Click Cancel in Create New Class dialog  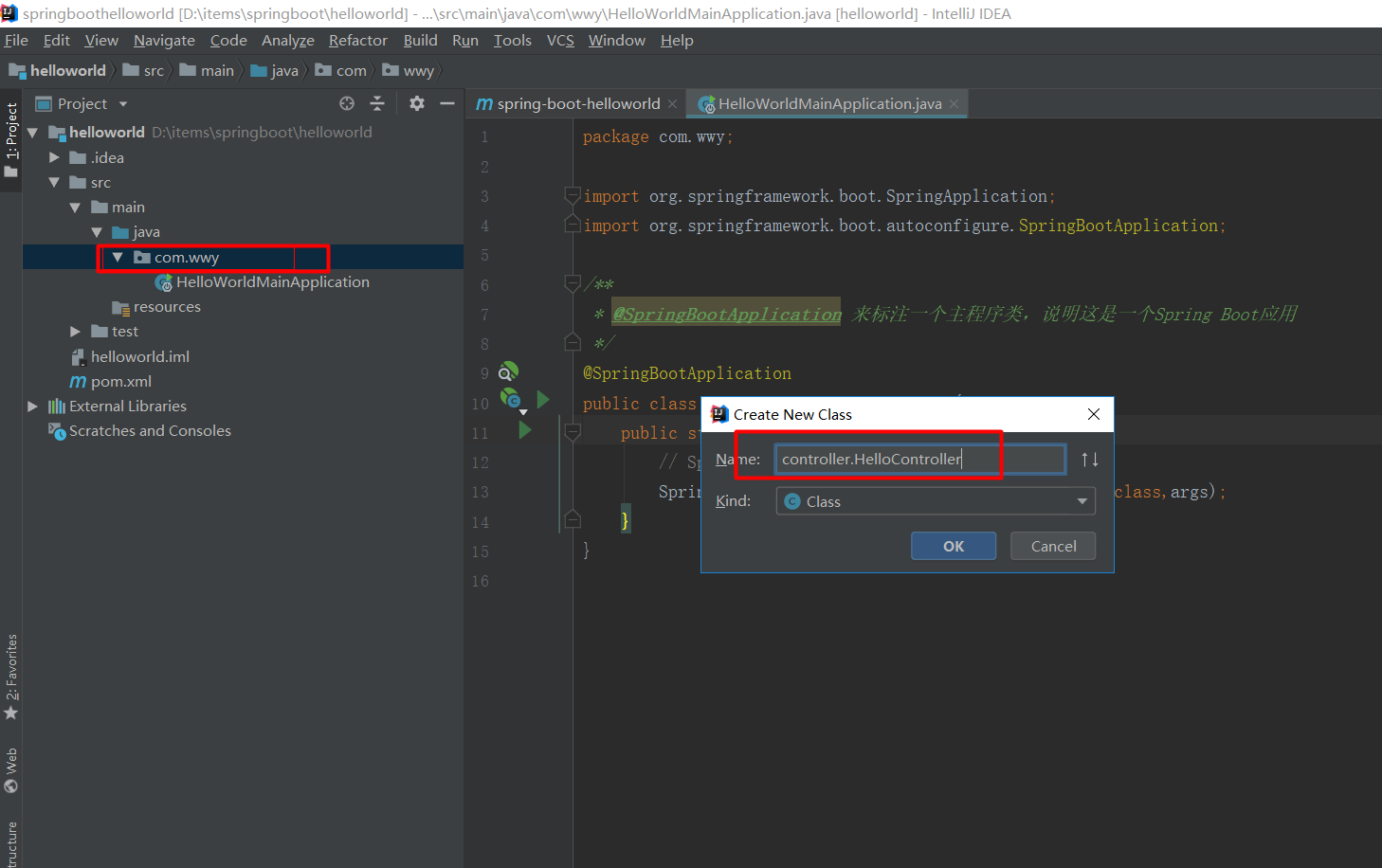click(x=1053, y=546)
